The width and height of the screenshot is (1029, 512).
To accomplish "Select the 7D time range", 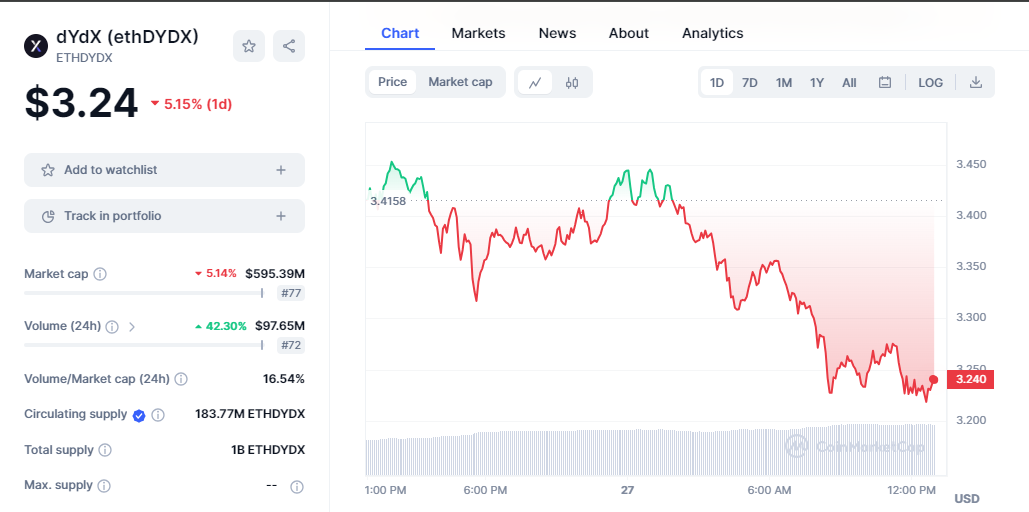I will [749, 82].
